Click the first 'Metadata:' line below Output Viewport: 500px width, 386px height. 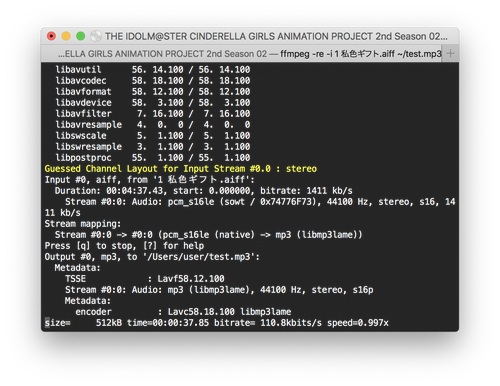pyautogui.click(x=77, y=267)
